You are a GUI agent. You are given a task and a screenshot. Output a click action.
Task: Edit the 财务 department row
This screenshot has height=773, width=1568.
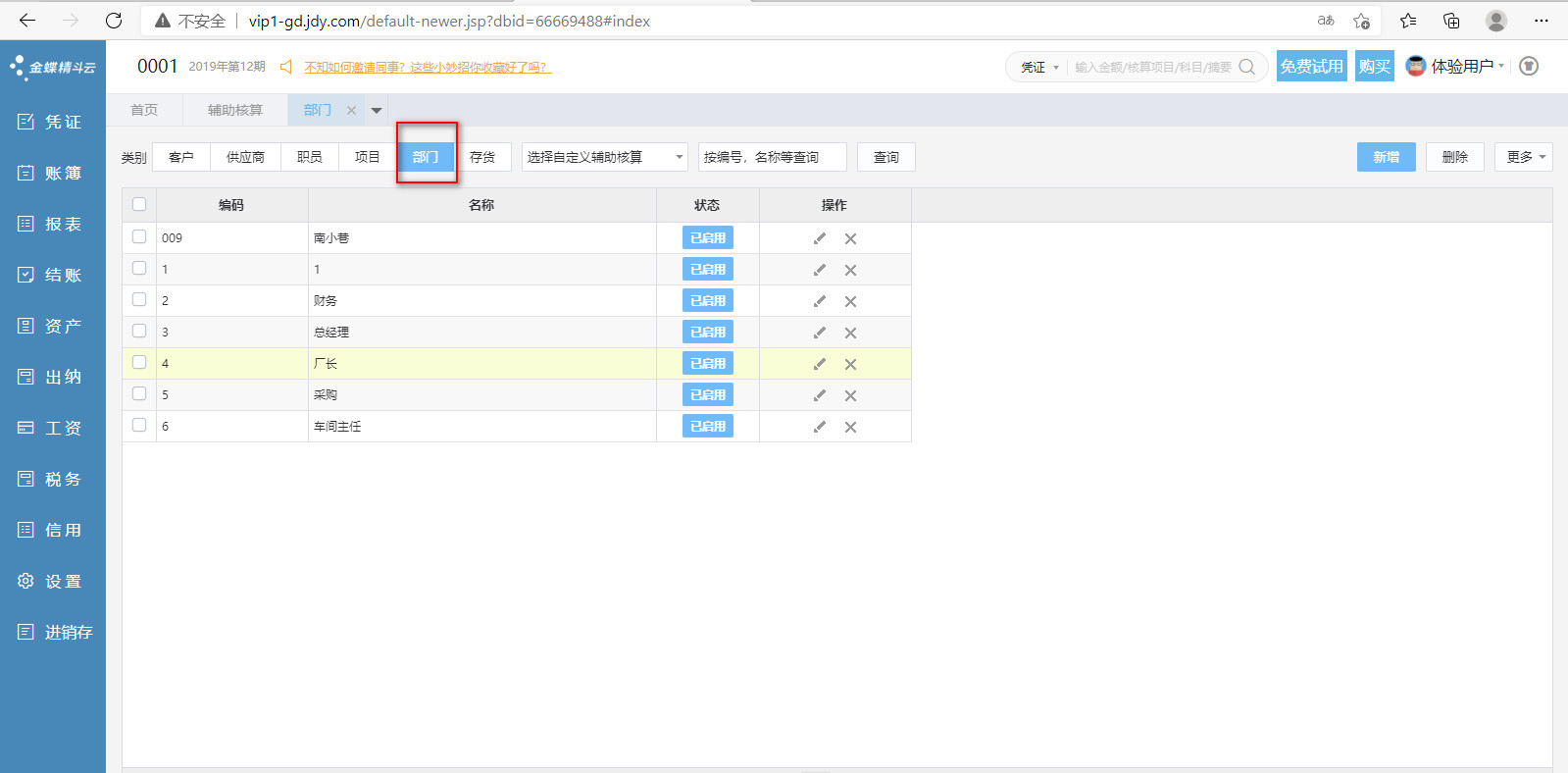[820, 301]
